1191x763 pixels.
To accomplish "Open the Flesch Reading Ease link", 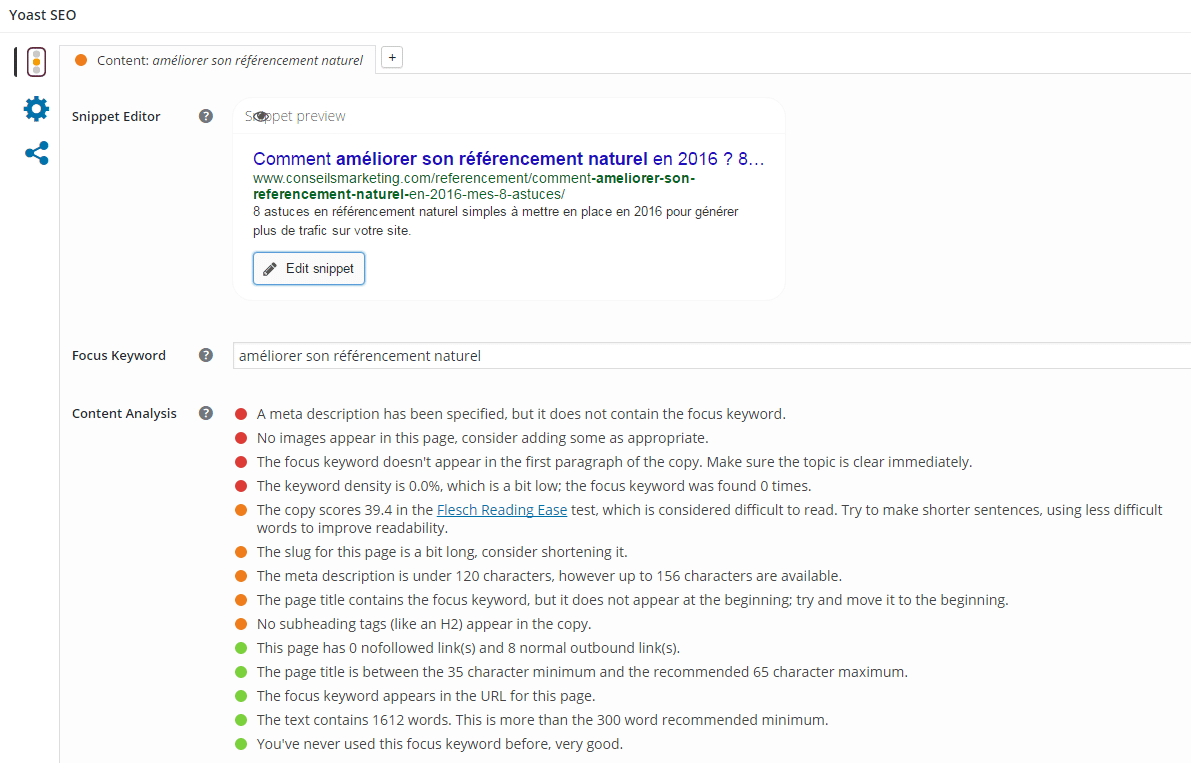I will point(502,510).
